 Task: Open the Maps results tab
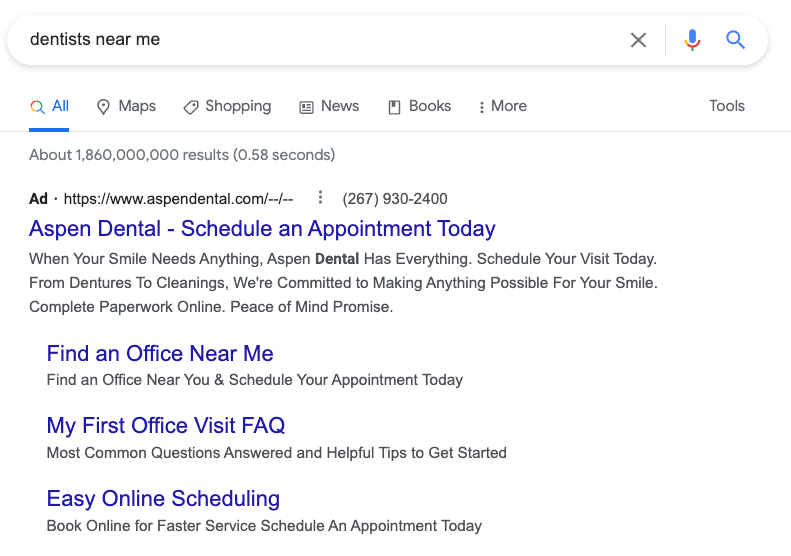[x=126, y=106]
